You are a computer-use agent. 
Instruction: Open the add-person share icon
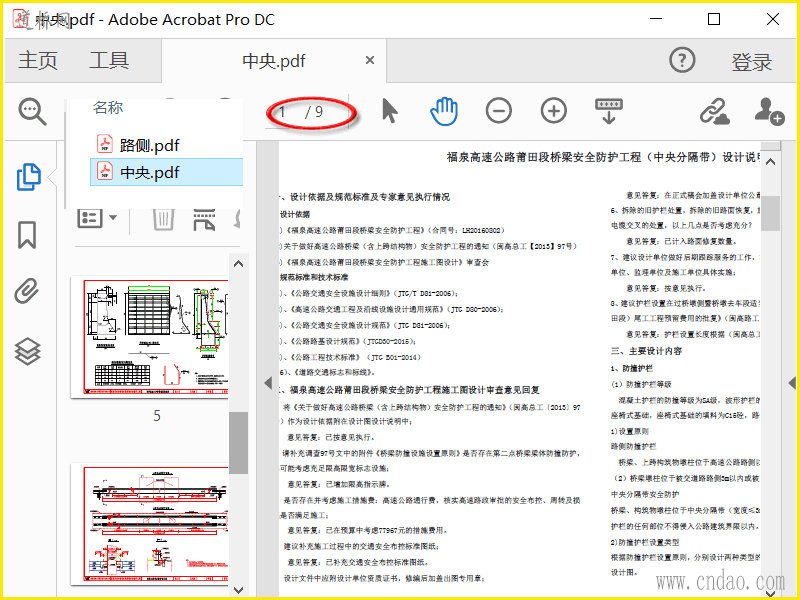tap(769, 111)
